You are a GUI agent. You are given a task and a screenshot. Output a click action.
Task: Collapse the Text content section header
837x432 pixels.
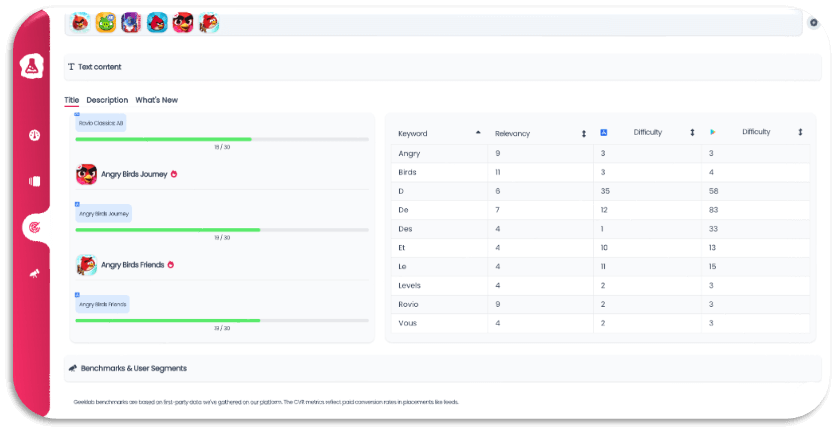[443, 67]
